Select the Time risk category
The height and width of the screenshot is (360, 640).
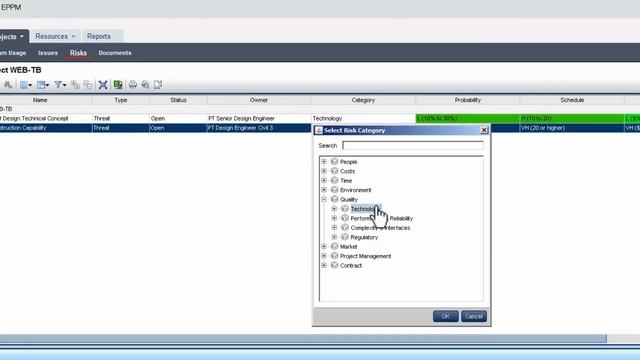point(346,181)
